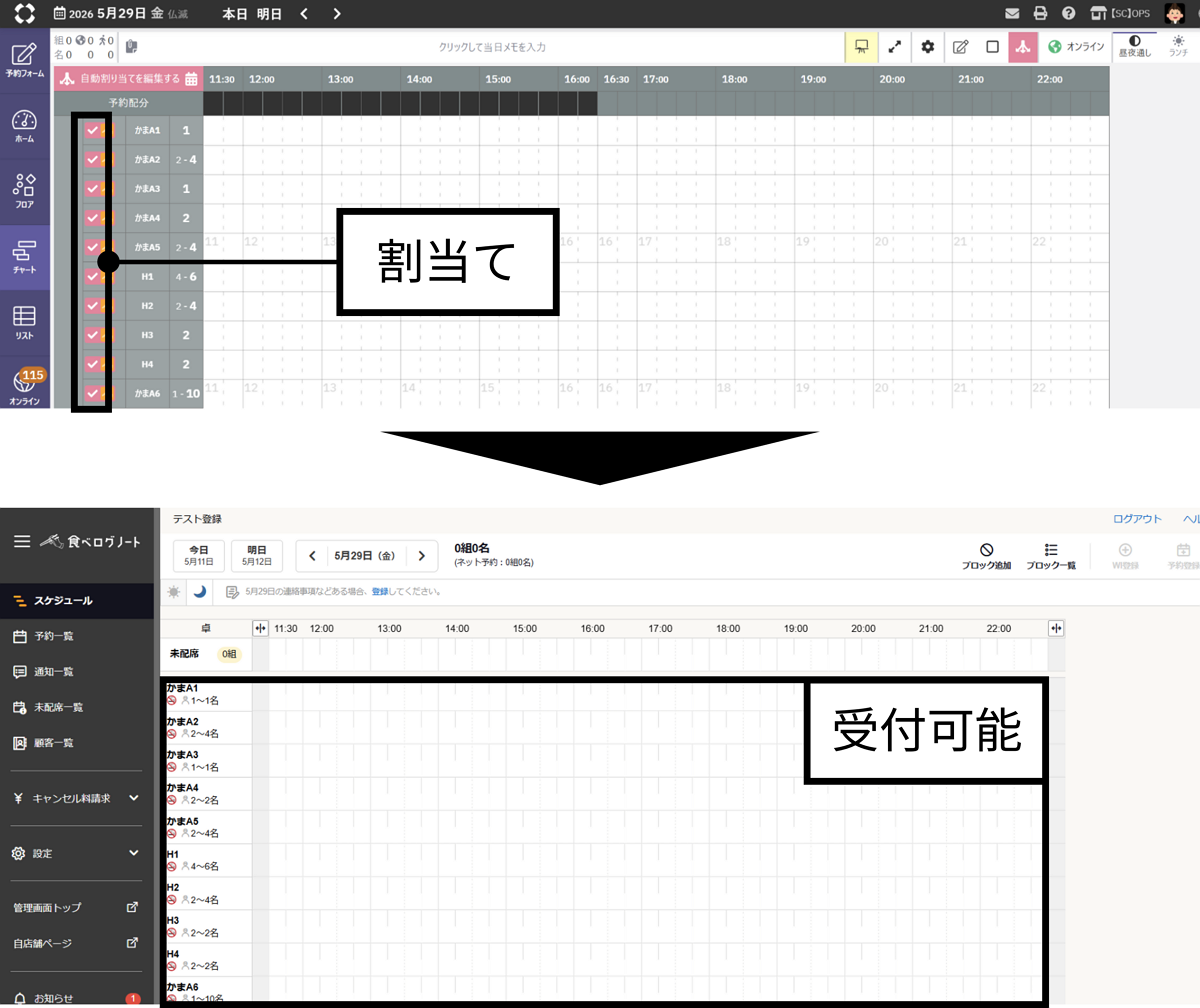Click 自動割り当てを編集する button
Image resolution: width=1200 pixels, height=1008 pixels.
coord(129,79)
